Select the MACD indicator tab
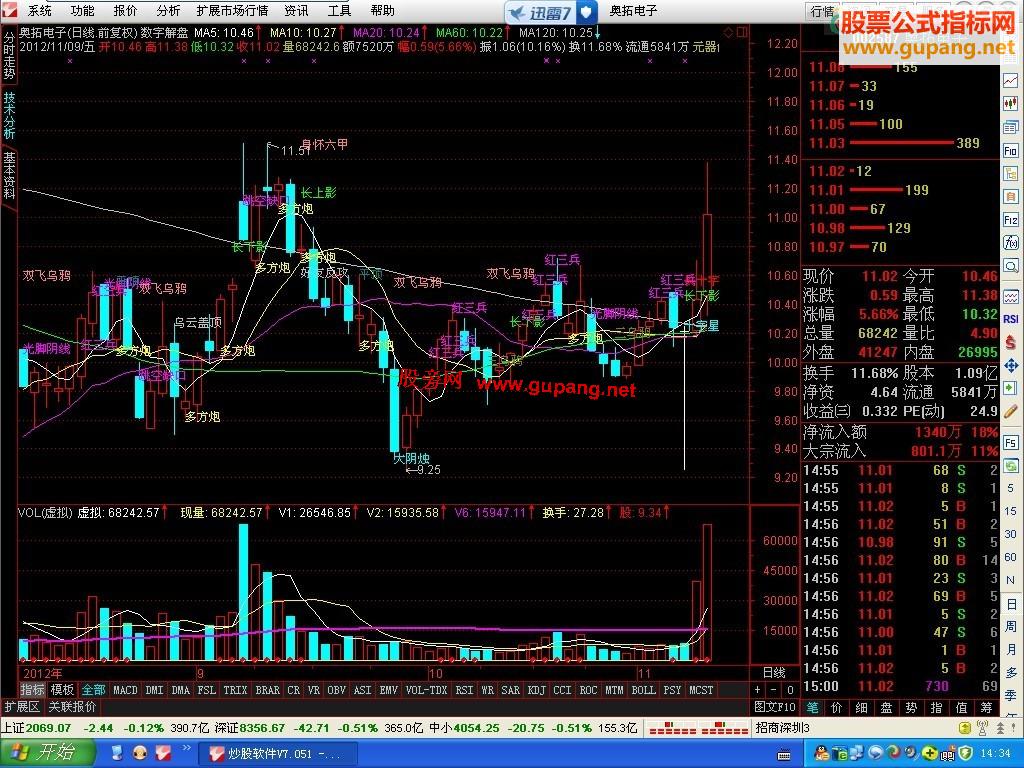 [x=125, y=690]
